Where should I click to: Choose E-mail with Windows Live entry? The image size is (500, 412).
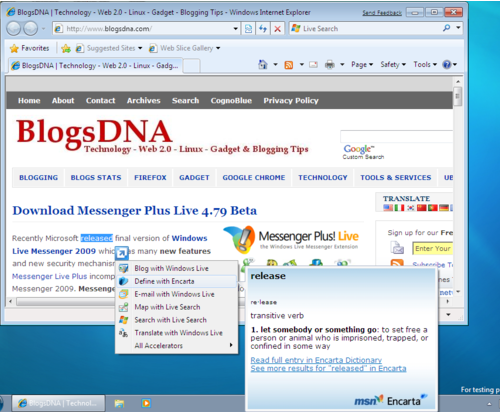176,294
